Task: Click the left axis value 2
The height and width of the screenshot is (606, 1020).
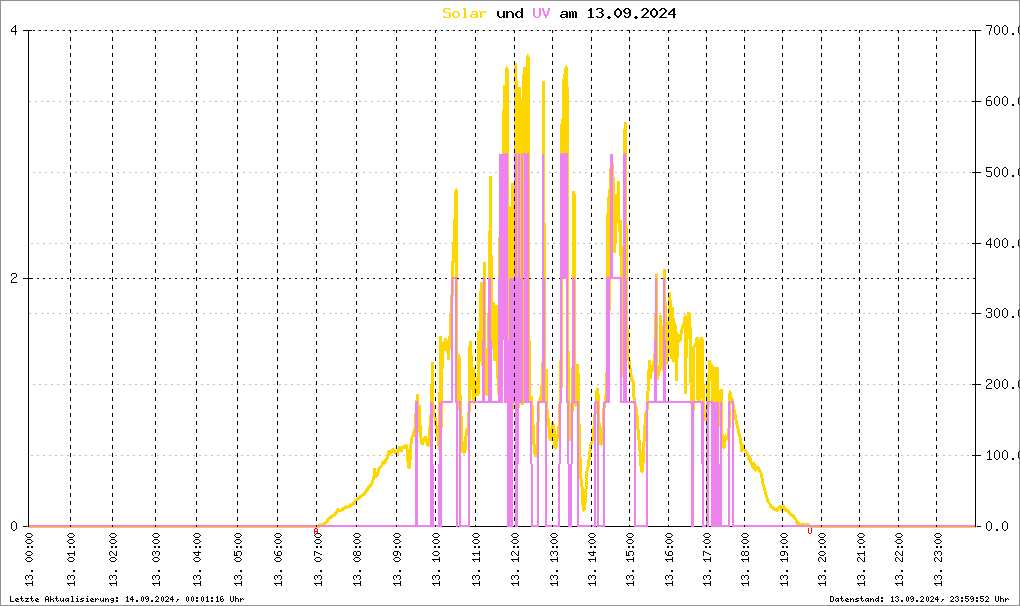Action: [14, 278]
